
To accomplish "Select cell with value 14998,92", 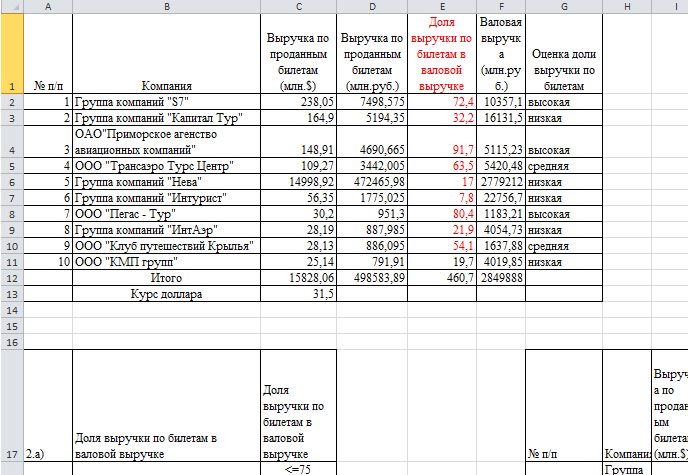I will tap(299, 182).
